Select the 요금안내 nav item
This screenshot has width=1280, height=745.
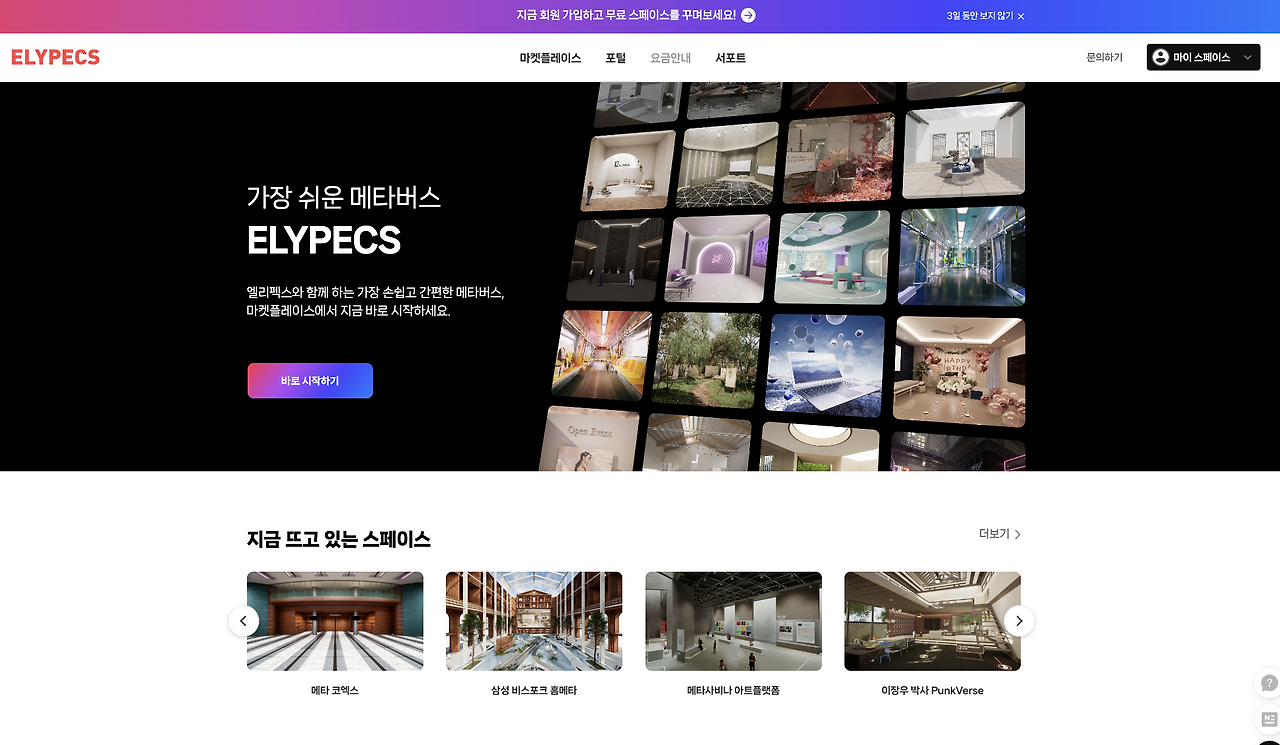(669, 57)
